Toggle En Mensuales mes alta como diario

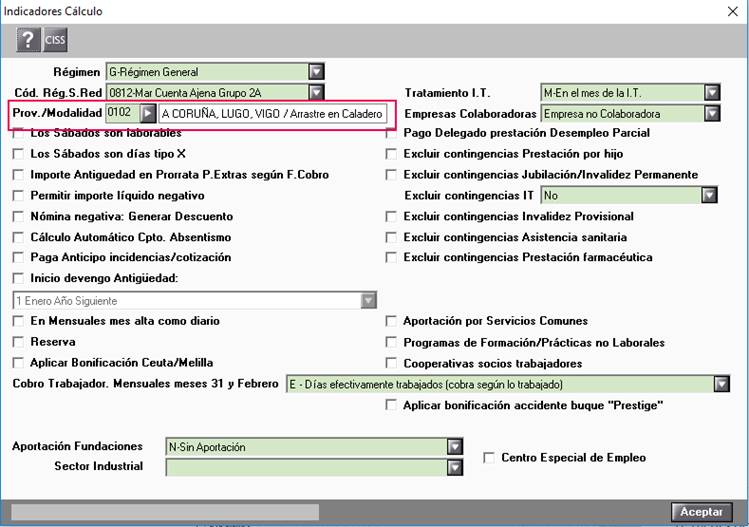(18, 321)
